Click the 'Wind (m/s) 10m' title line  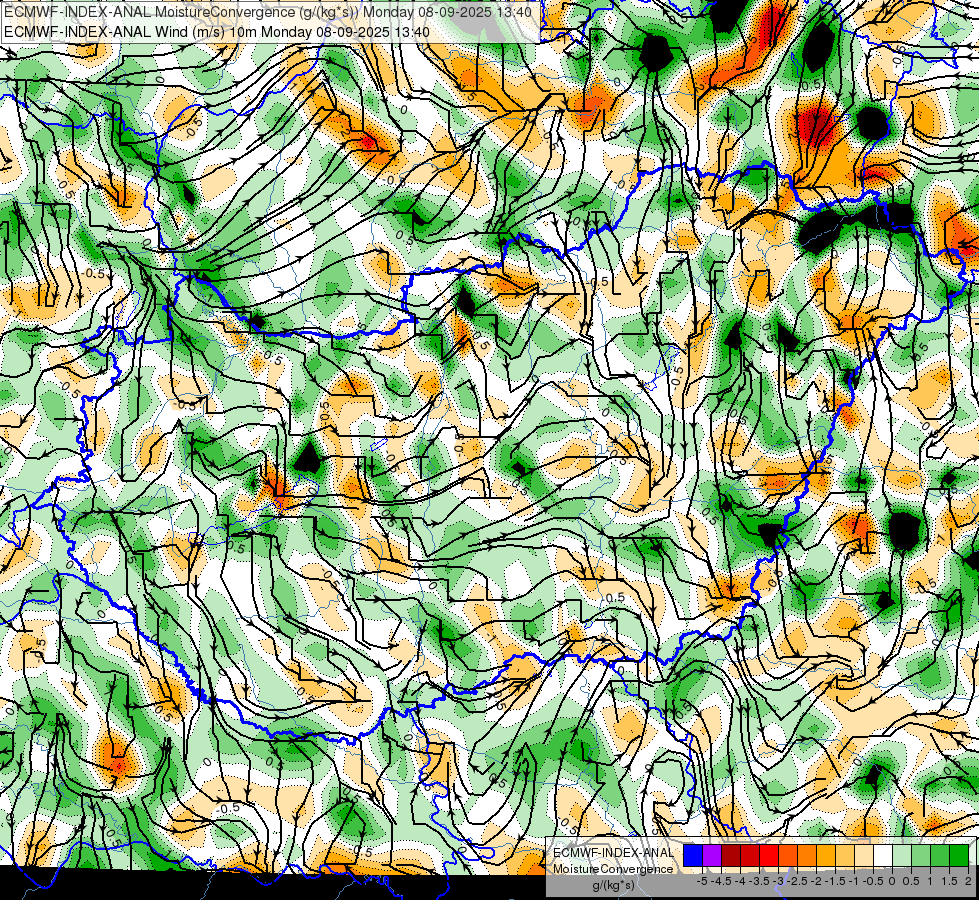click(217, 31)
